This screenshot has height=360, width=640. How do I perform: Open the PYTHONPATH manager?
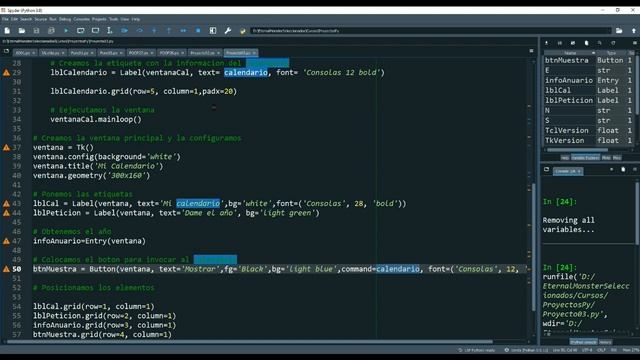pos(242,31)
